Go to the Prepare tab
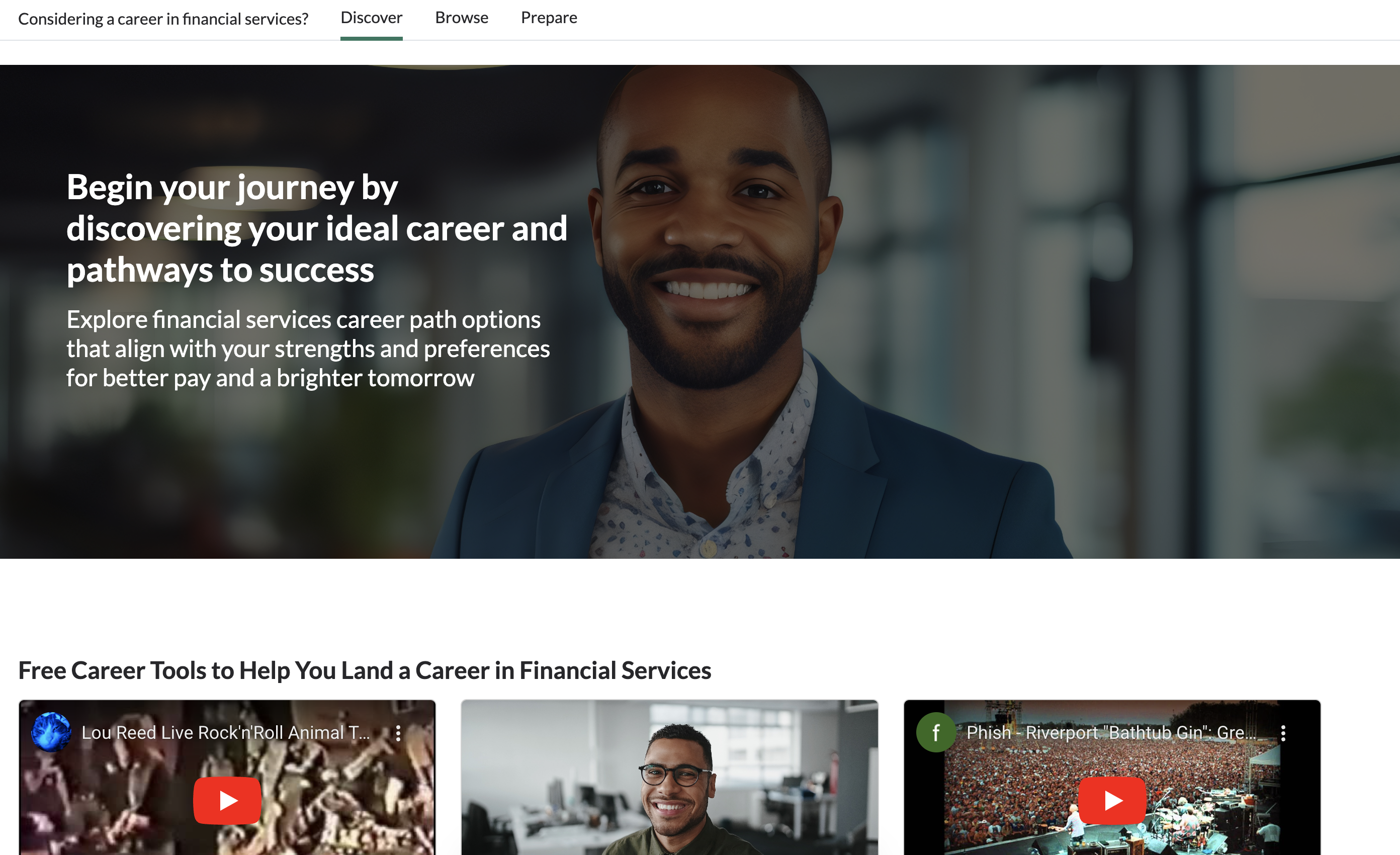This screenshot has width=1400, height=855. tap(549, 18)
